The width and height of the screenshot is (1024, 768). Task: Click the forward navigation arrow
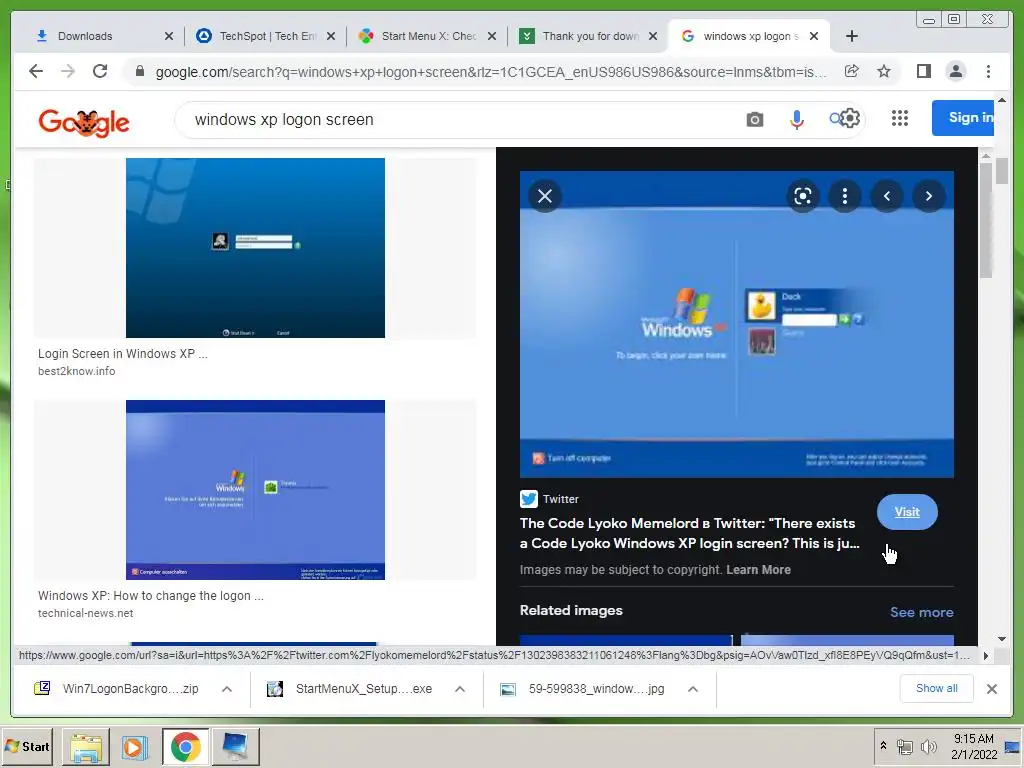(68, 71)
